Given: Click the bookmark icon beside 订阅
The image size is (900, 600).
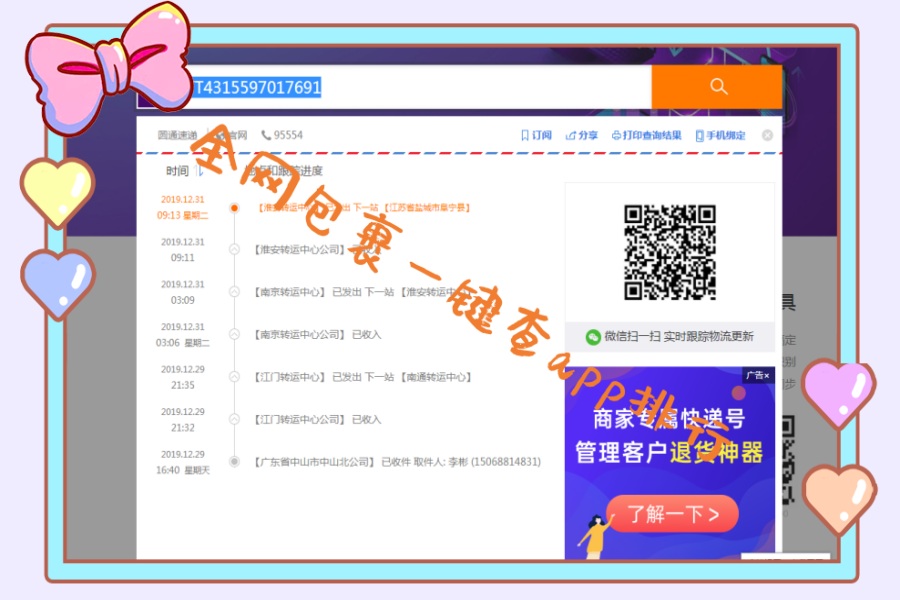Looking at the screenshot, I should pyautogui.click(x=524, y=134).
